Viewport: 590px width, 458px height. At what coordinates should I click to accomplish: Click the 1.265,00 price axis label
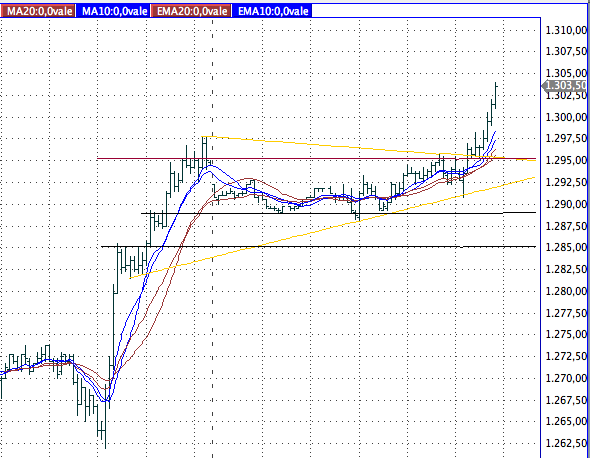click(x=566, y=421)
